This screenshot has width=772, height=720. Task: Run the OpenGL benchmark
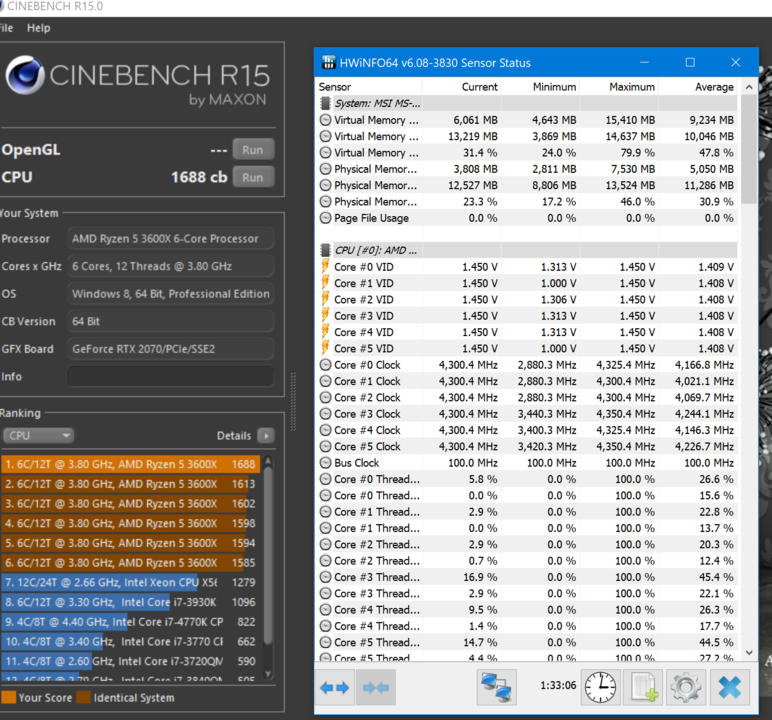(x=253, y=150)
